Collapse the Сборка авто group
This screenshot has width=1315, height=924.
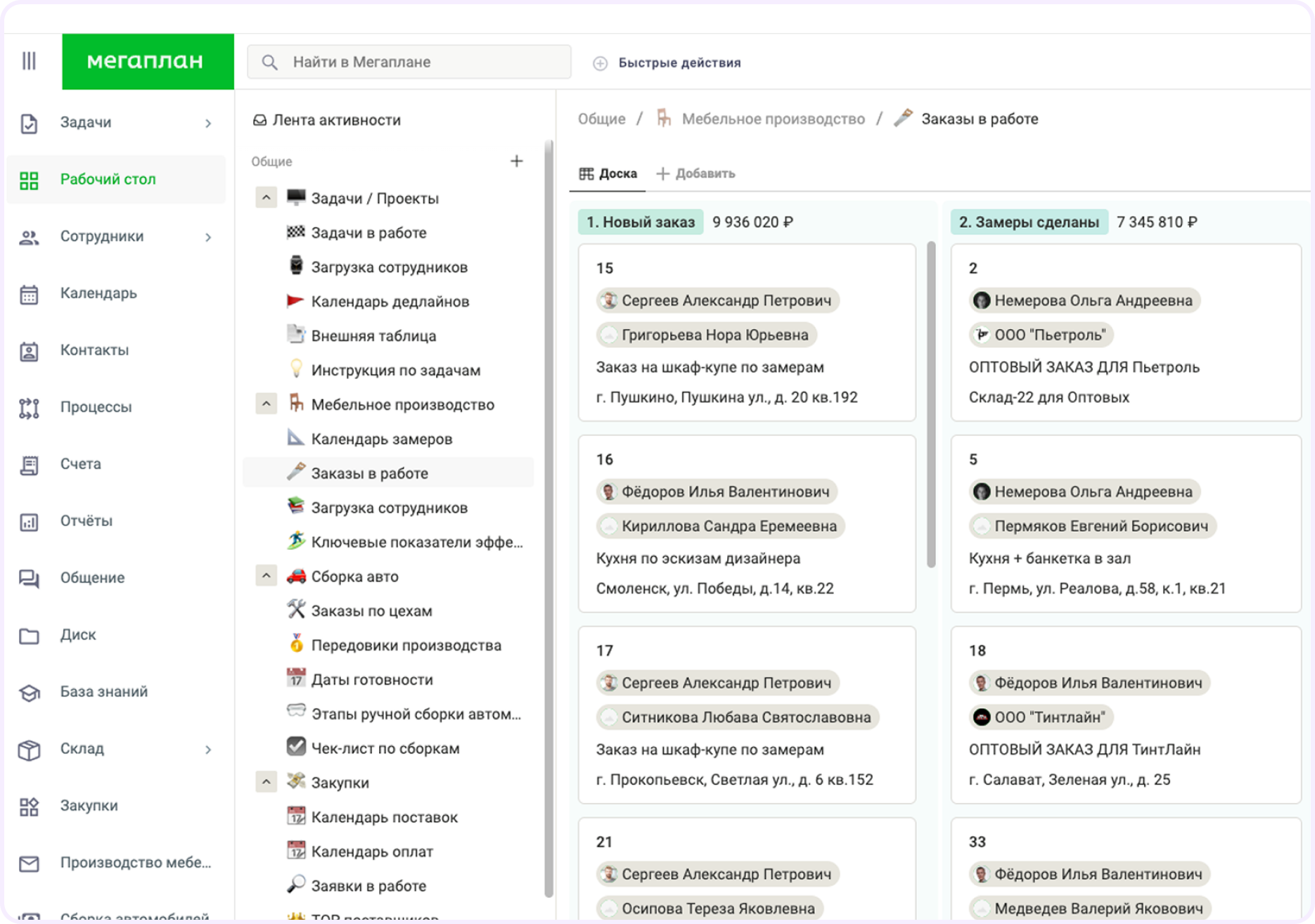[x=266, y=576]
